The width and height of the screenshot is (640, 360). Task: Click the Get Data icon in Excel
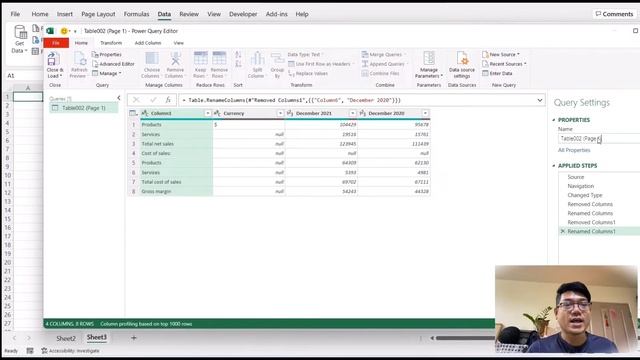(x=20, y=32)
